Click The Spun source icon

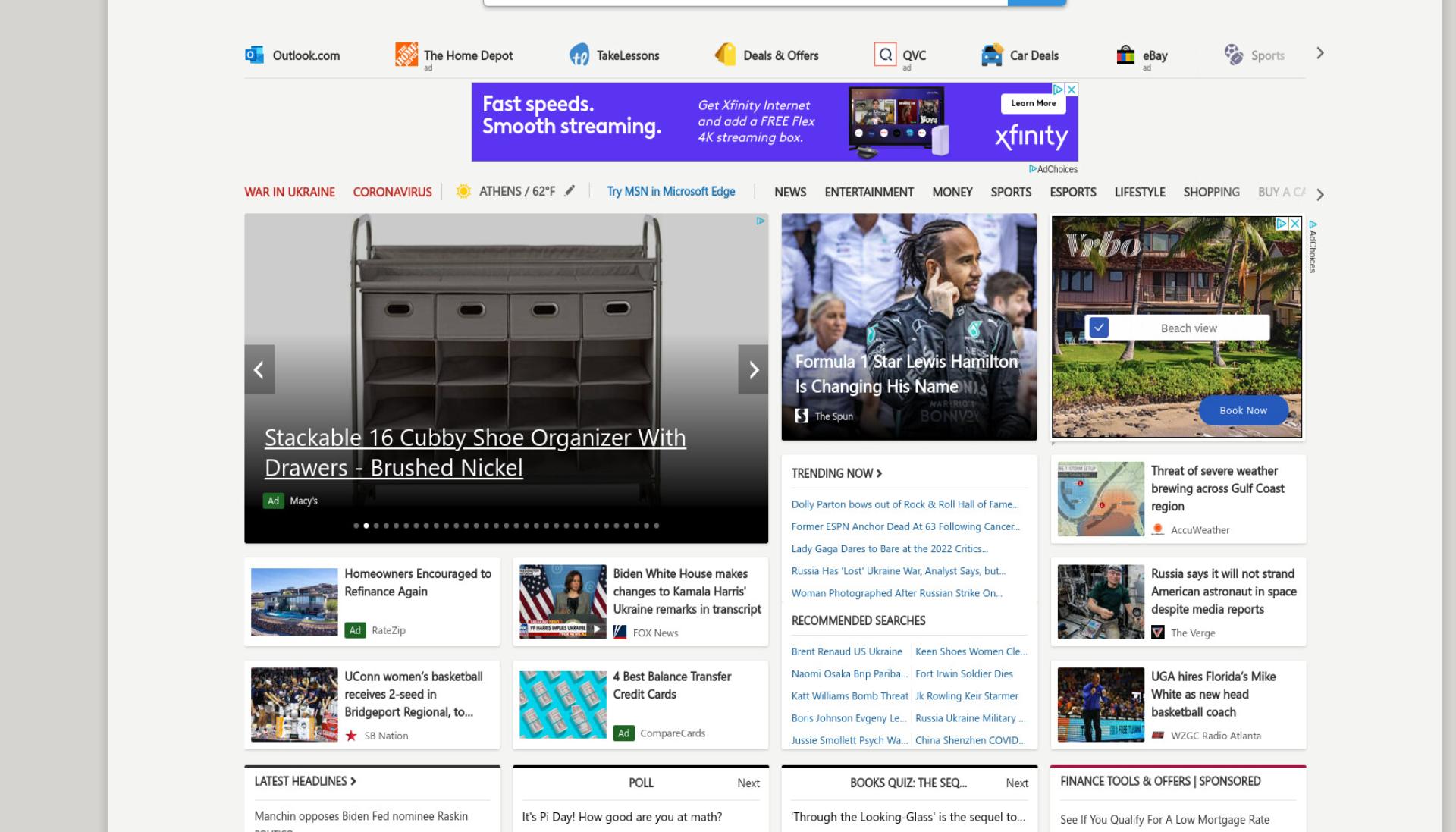coord(802,416)
